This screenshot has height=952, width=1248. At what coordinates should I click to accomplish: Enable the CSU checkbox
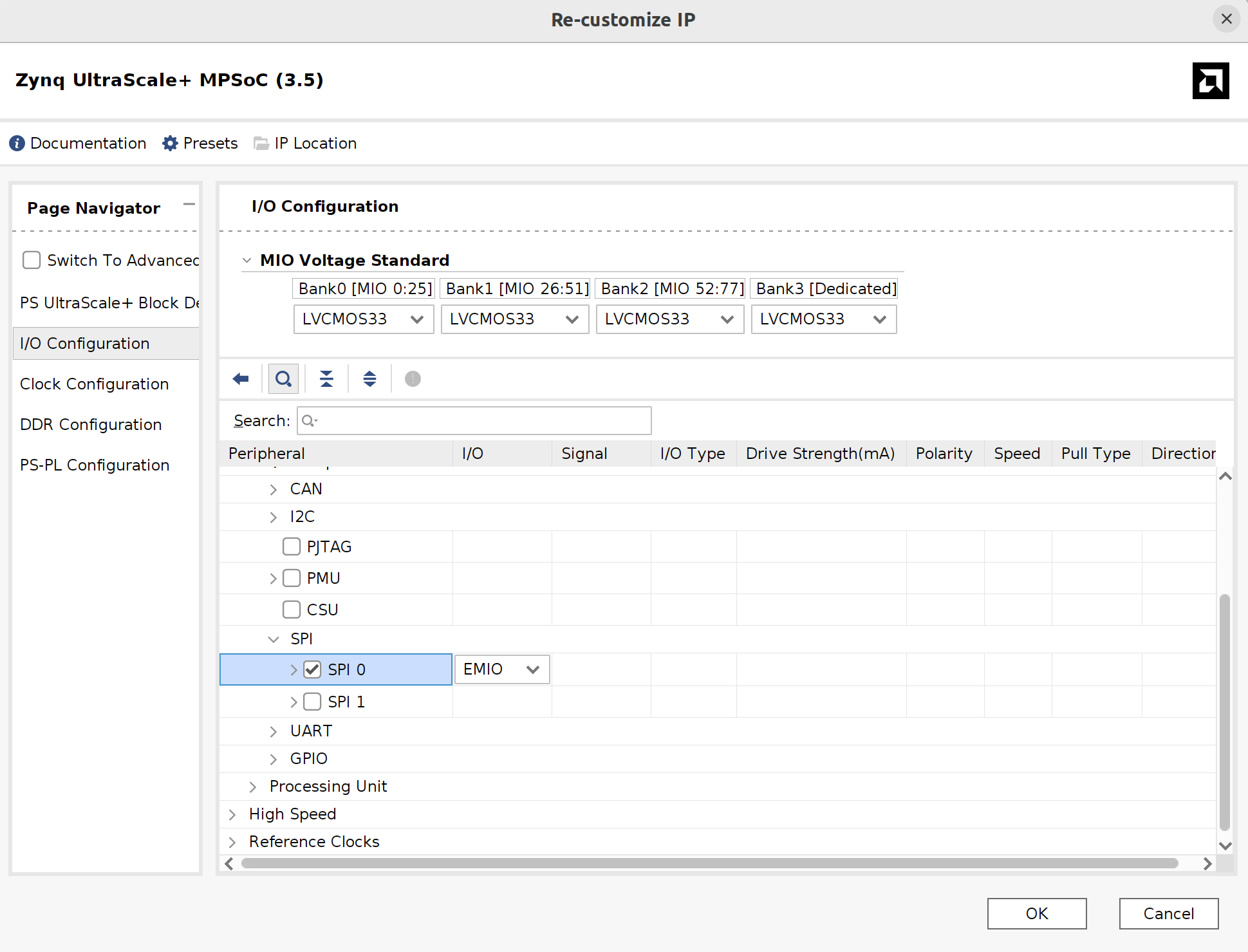pos(292,610)
